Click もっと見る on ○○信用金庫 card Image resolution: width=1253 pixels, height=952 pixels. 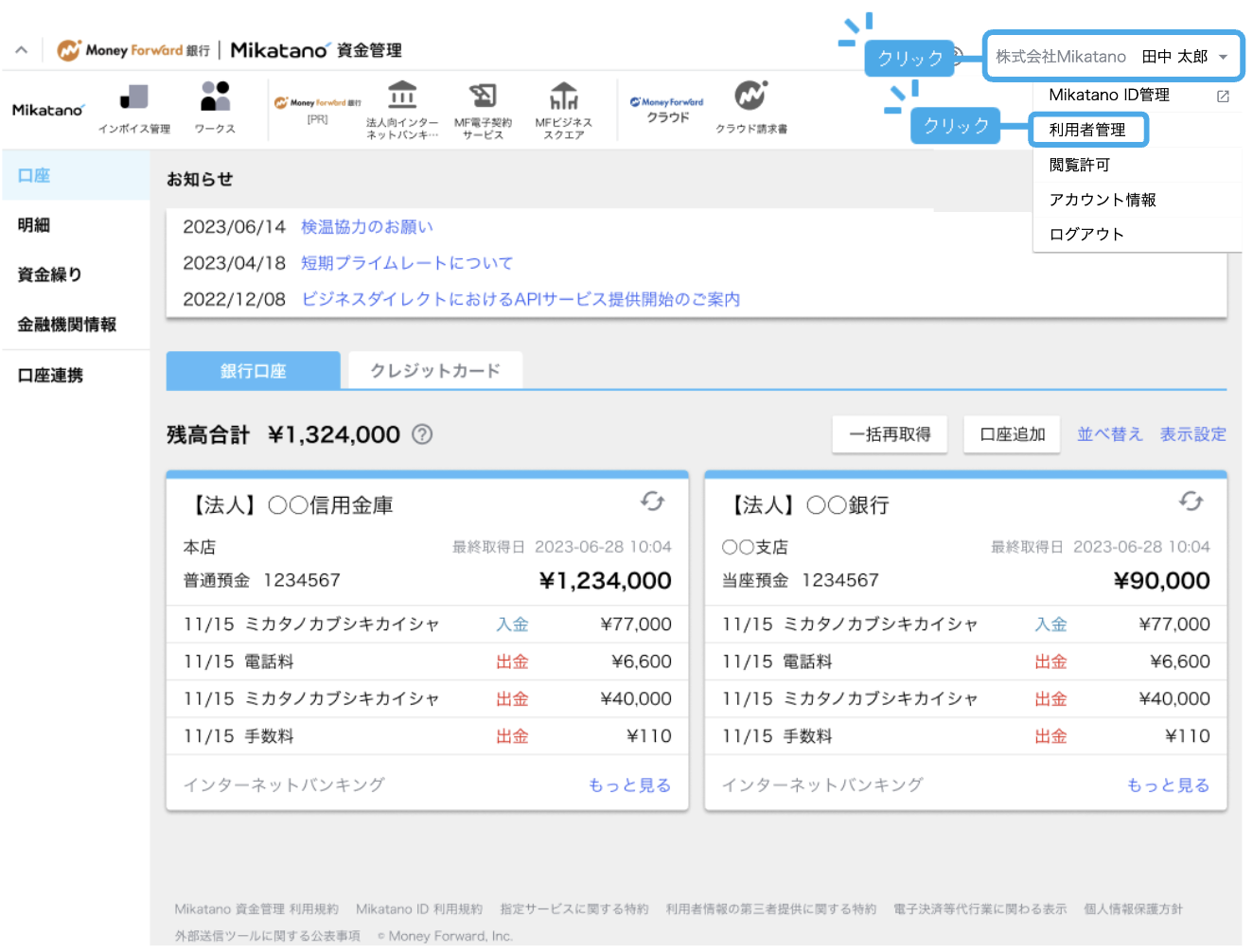coord(629,785)
